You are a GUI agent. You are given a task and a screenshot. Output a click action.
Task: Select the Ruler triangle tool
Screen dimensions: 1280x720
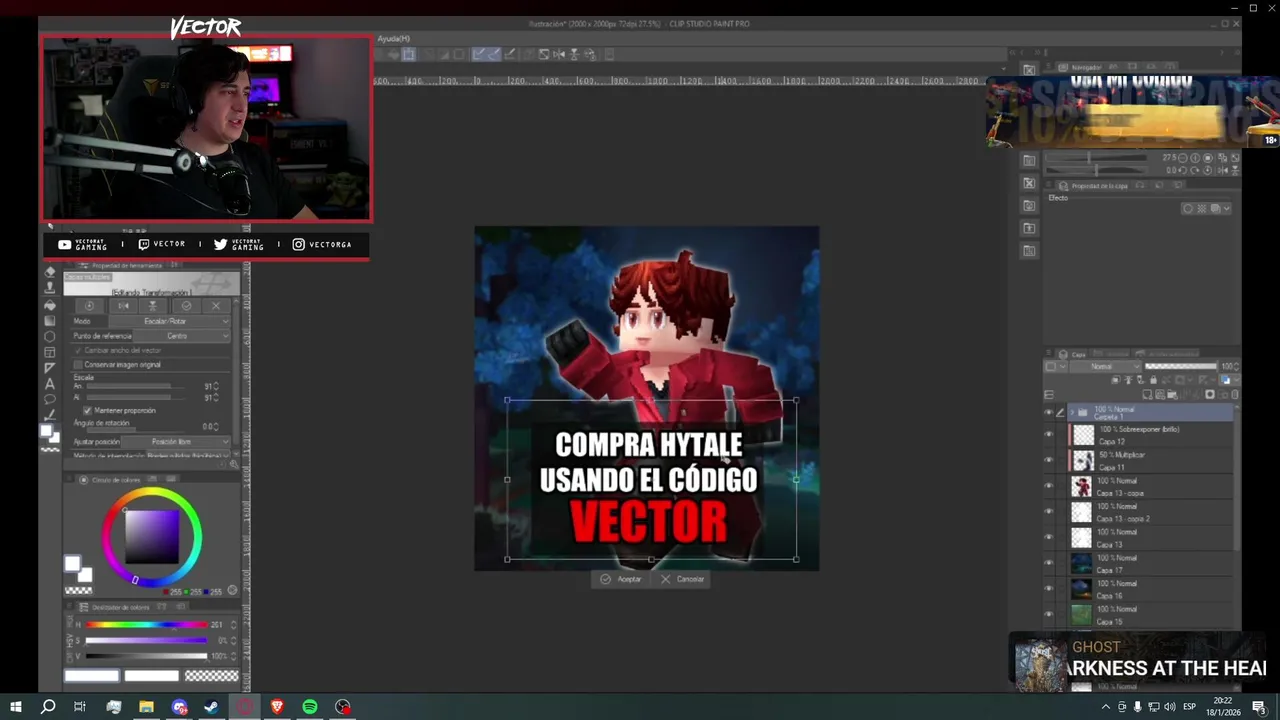(50, 368)
